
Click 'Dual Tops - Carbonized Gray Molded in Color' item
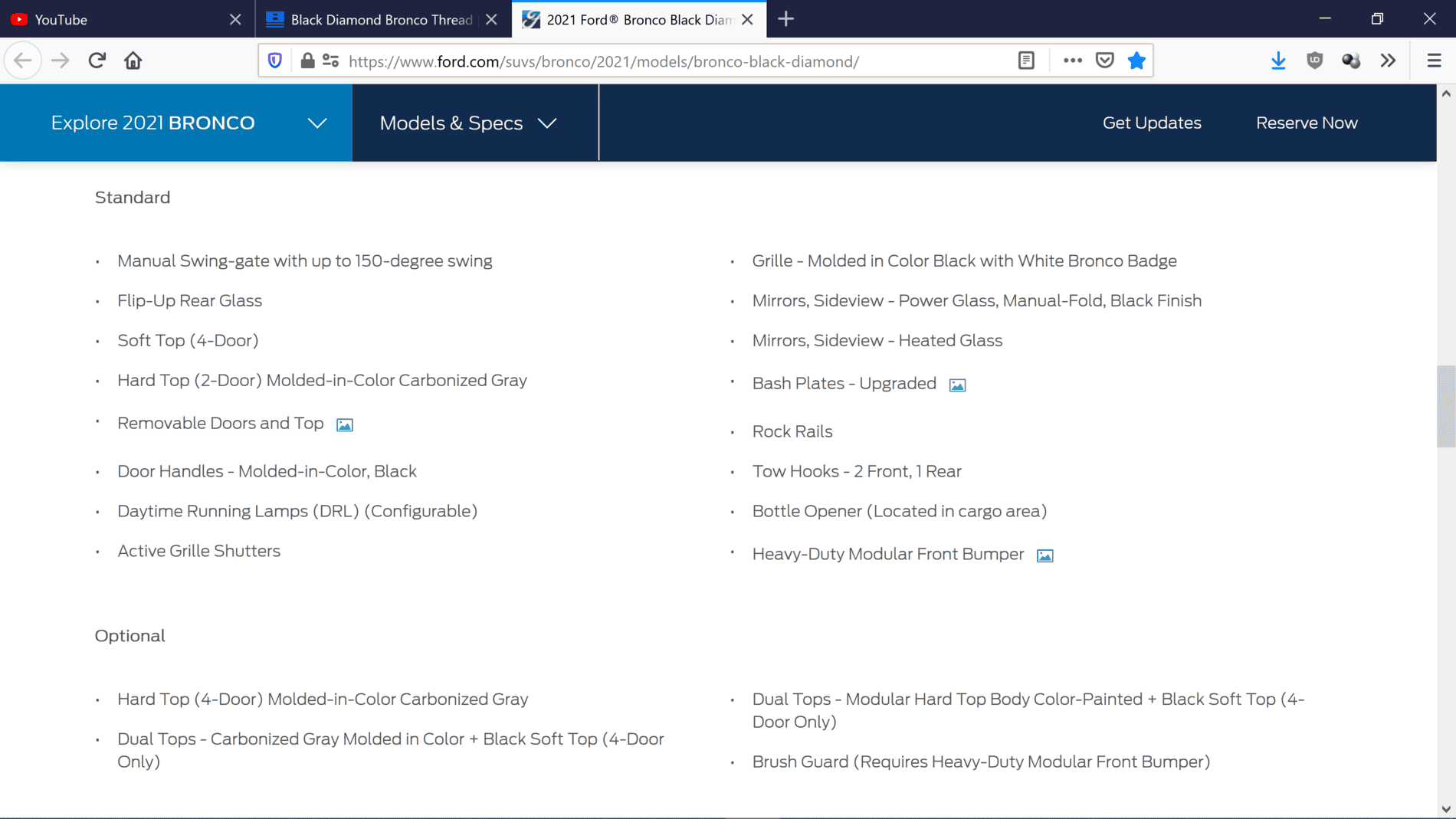point(390,751)
